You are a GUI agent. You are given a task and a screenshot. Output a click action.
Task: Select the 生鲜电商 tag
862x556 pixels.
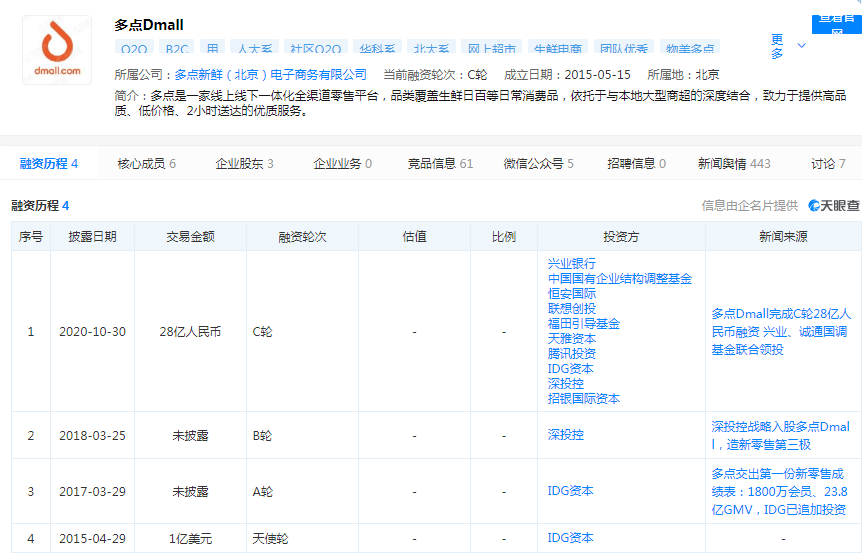pos(558,47)
